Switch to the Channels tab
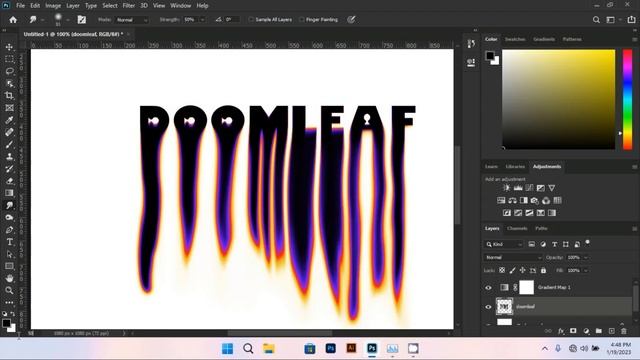The height and width of the screenshot is (360, 640). coord(517,229)
